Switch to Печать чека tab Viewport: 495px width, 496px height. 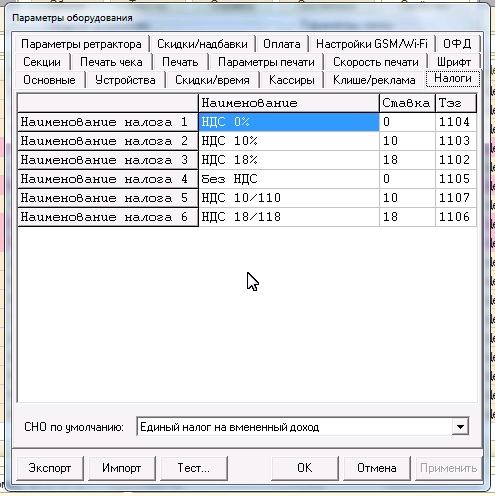pyautogui.click(x=111, y=62)
